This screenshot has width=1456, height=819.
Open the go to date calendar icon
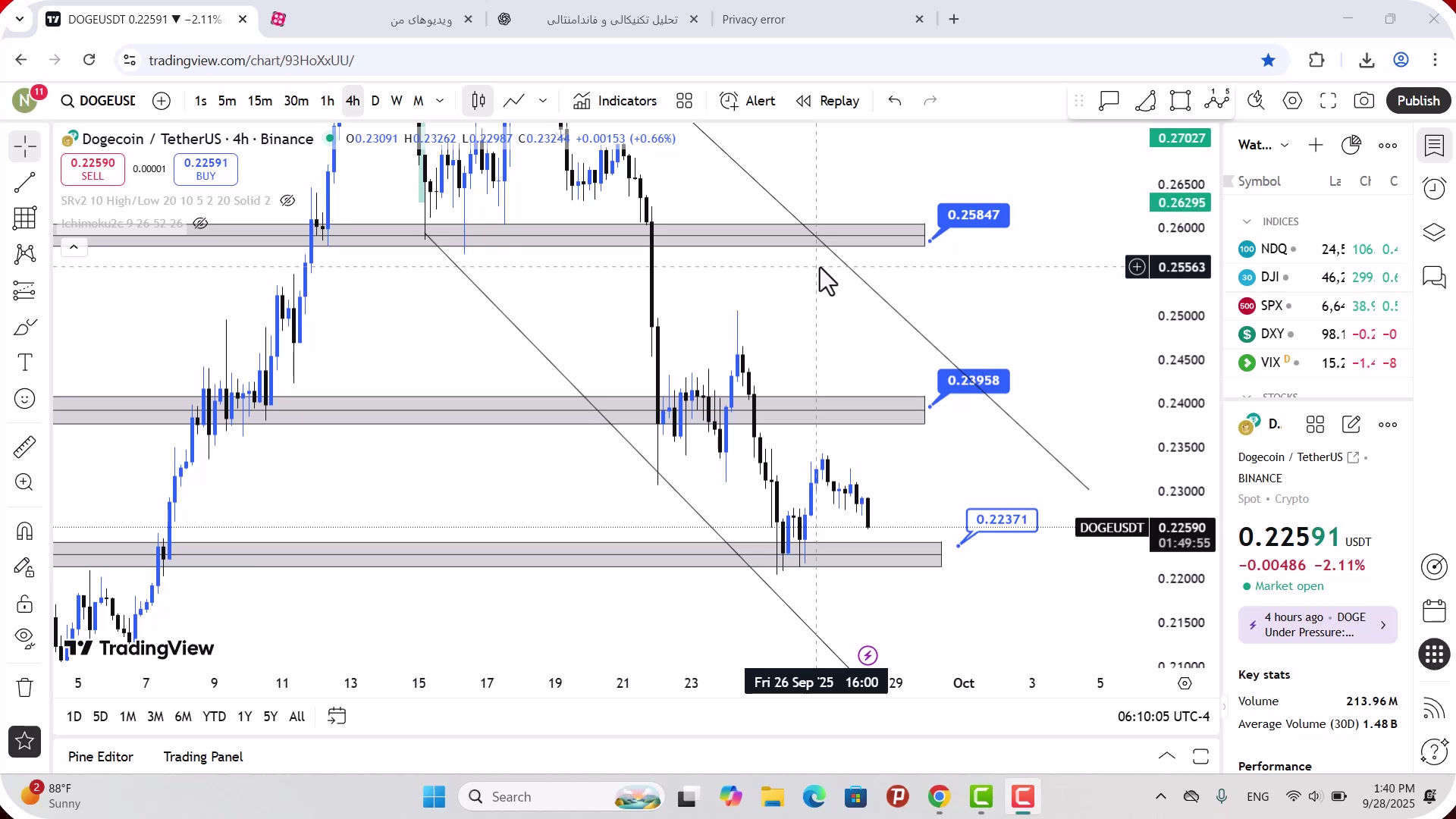(337, 717)
